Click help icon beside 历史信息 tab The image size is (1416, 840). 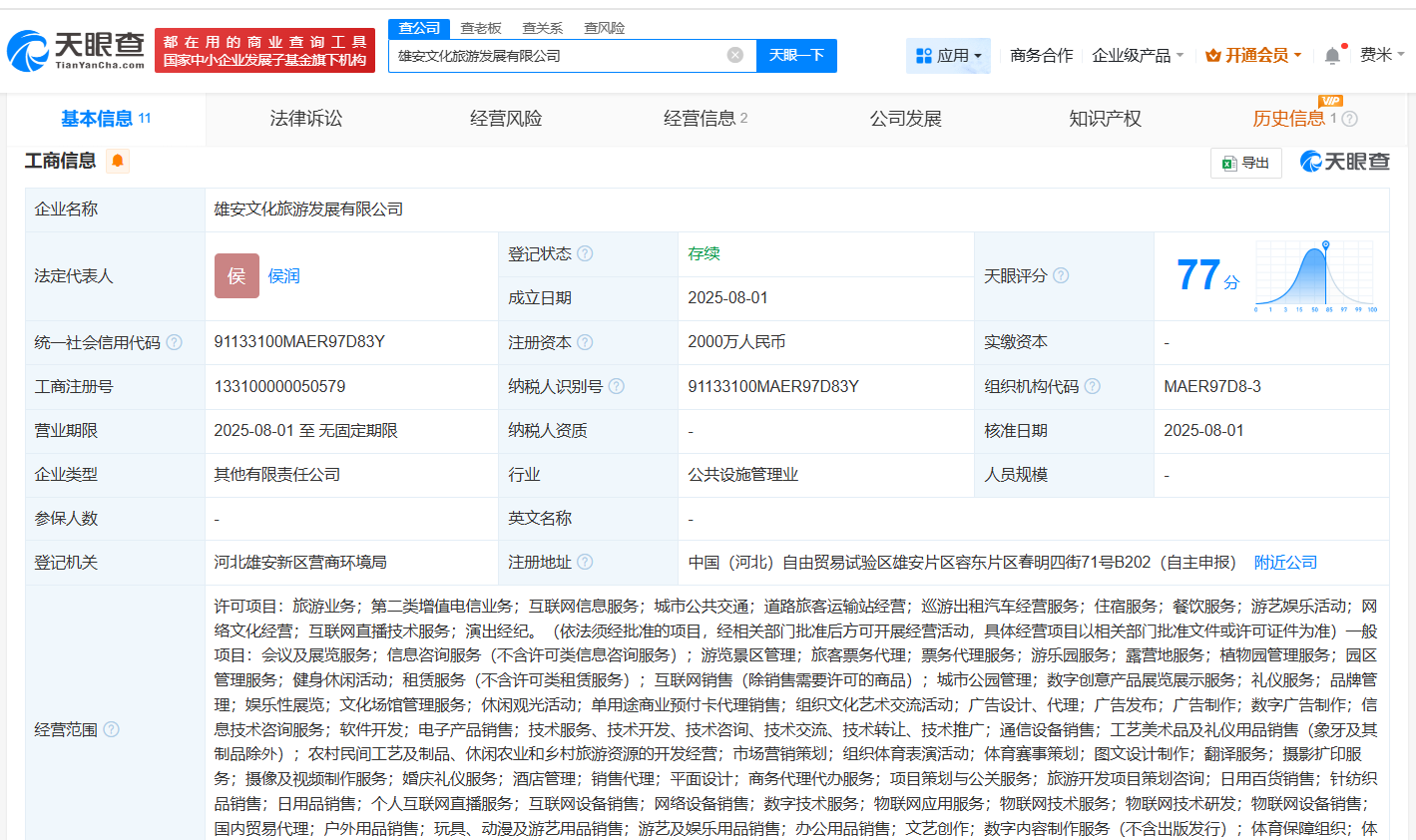(x=1350, y=119)
